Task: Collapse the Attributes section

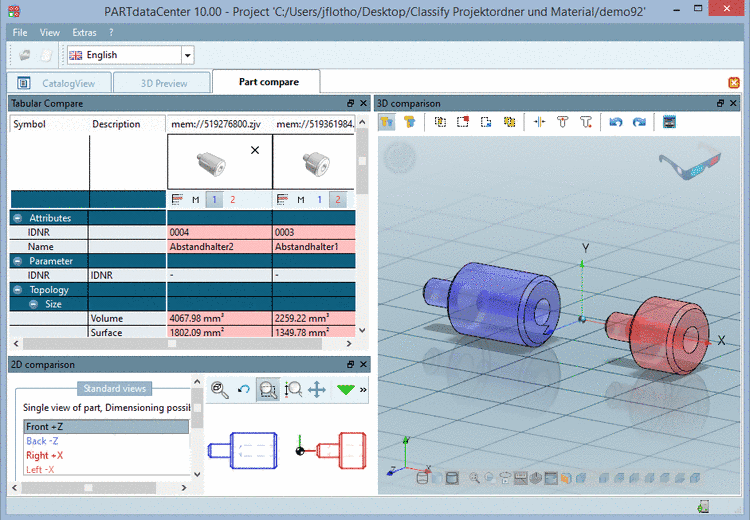Action: pos(18,217)
